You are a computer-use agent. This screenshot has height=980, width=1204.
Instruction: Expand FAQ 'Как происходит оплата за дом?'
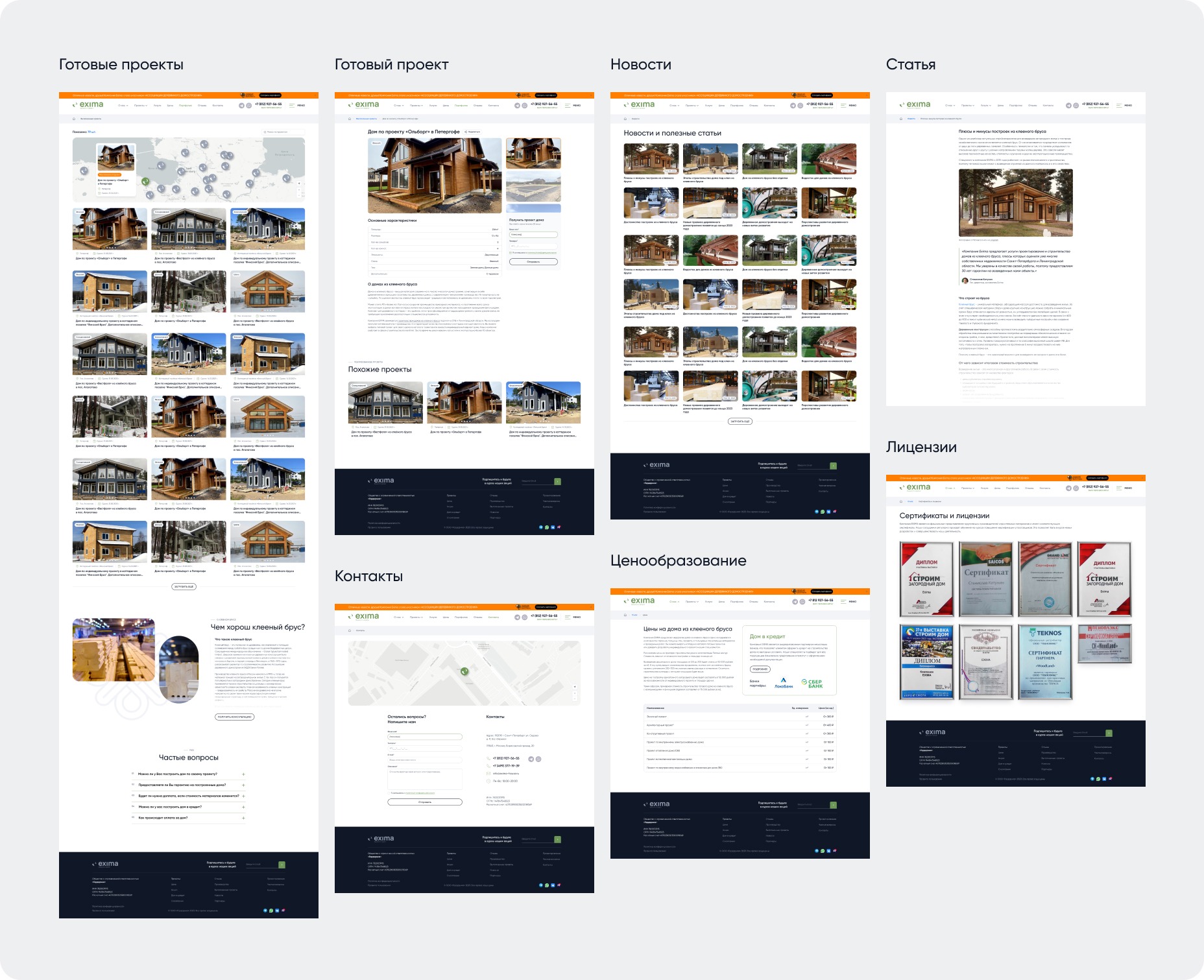pyautogui.click(x=188, y=818)
